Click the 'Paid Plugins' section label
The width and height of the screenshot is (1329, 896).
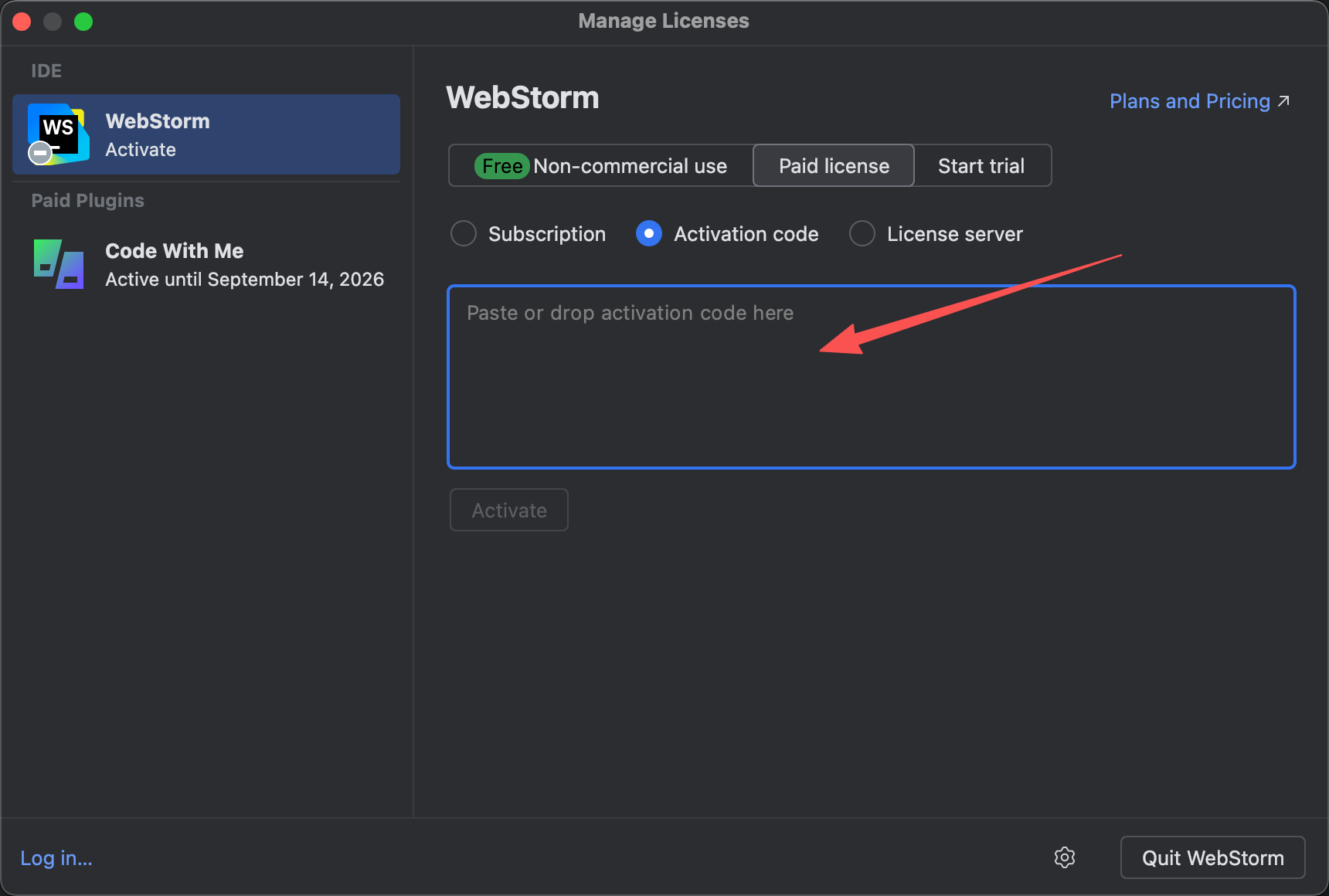[88, 201]
